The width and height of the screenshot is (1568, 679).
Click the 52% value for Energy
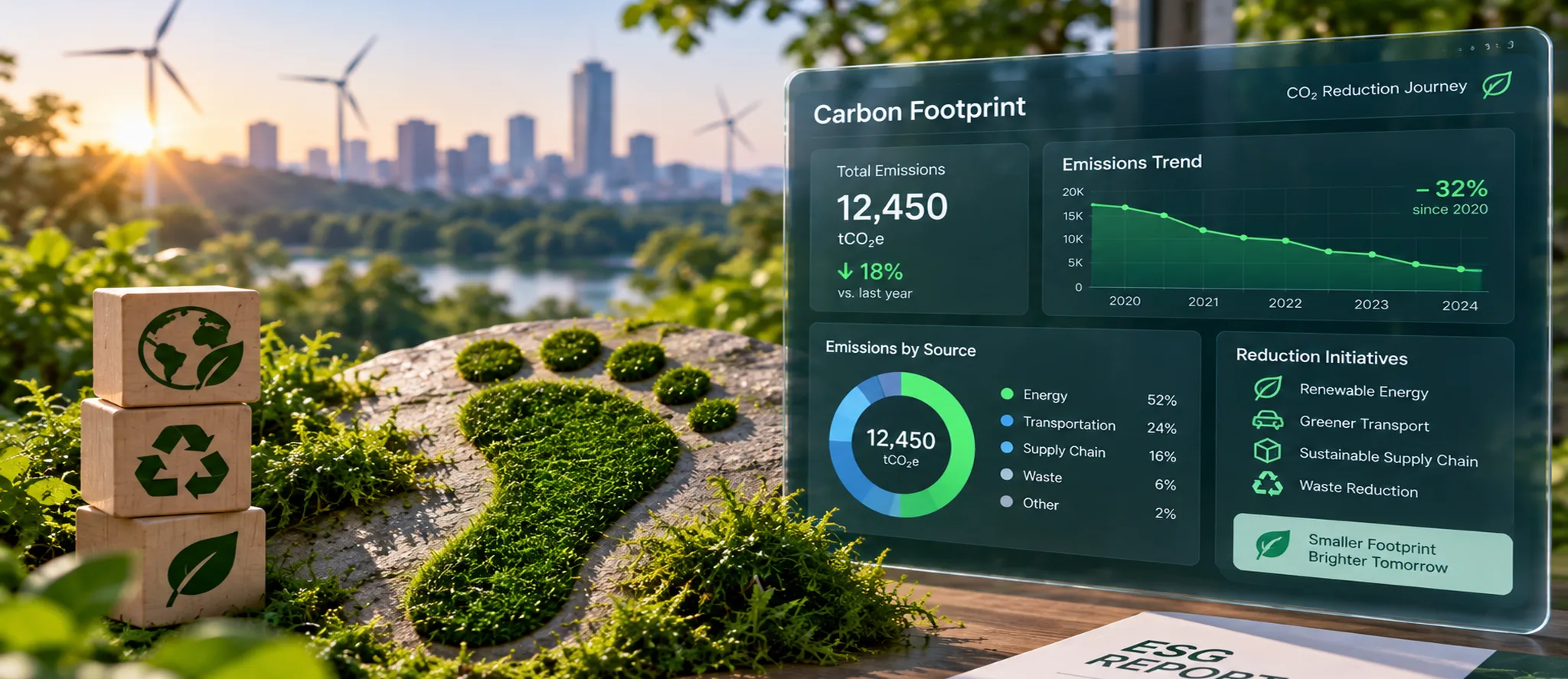[x=1161, y=400]
